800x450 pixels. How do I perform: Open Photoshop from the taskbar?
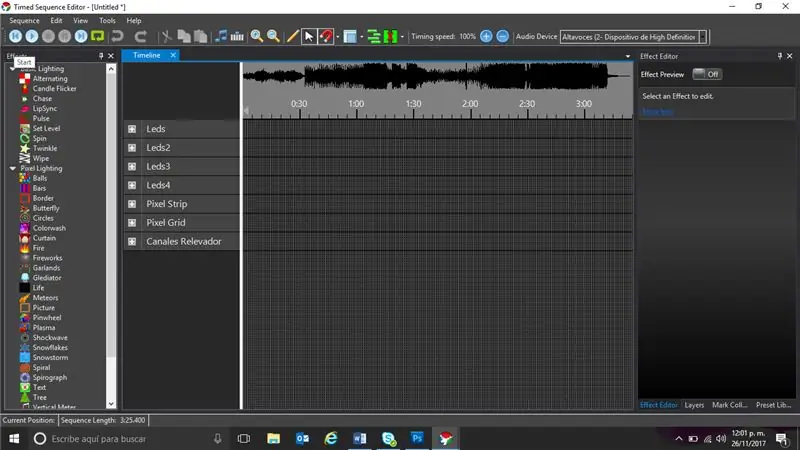417,438
